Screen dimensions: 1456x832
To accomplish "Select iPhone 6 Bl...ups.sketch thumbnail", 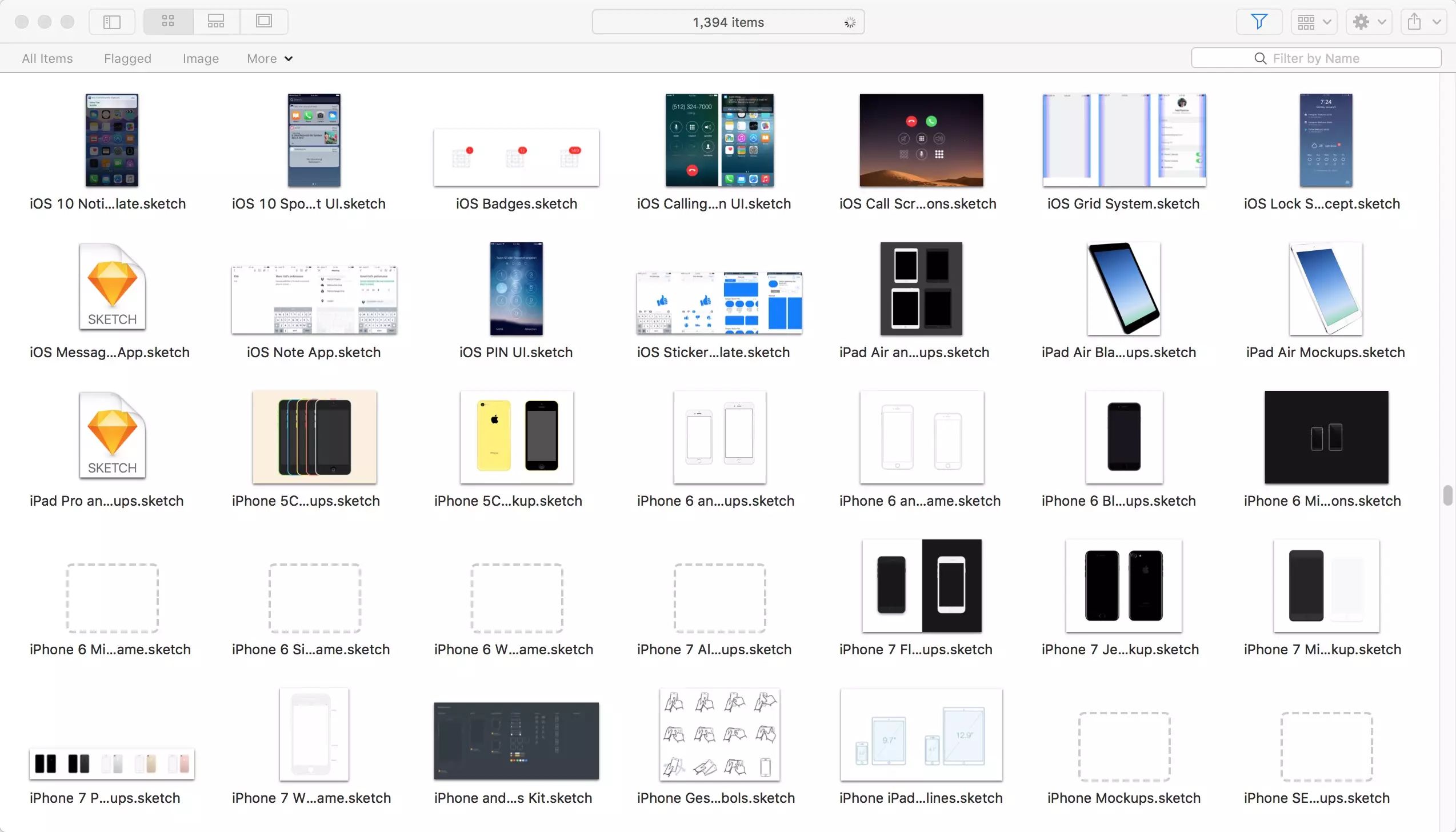I will click(x=1124, y=437).
